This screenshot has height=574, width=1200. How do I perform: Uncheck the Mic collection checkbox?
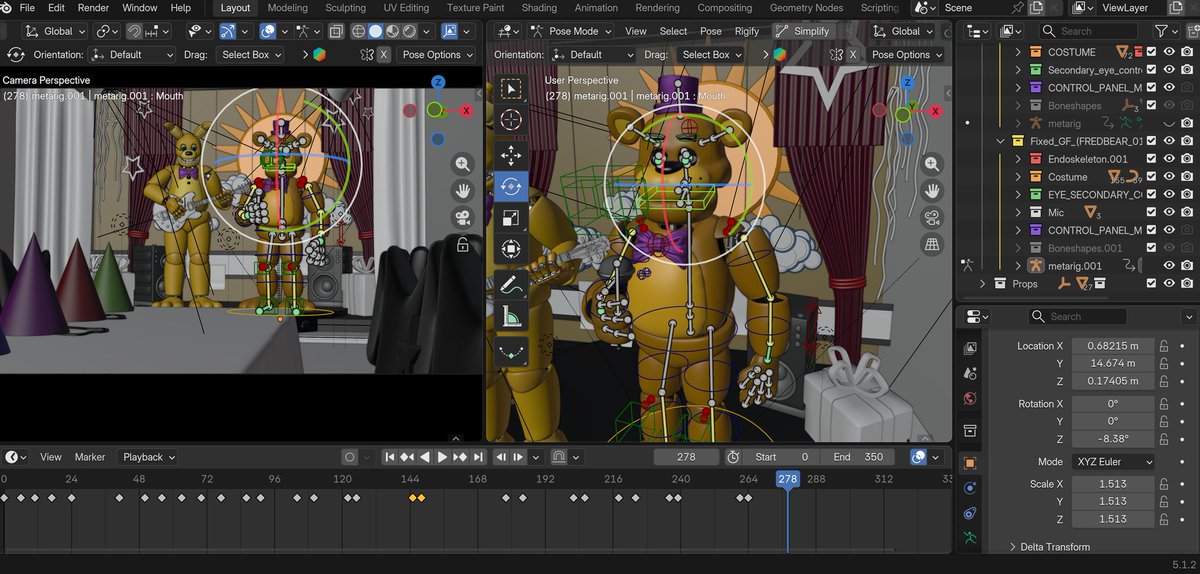1152,212
